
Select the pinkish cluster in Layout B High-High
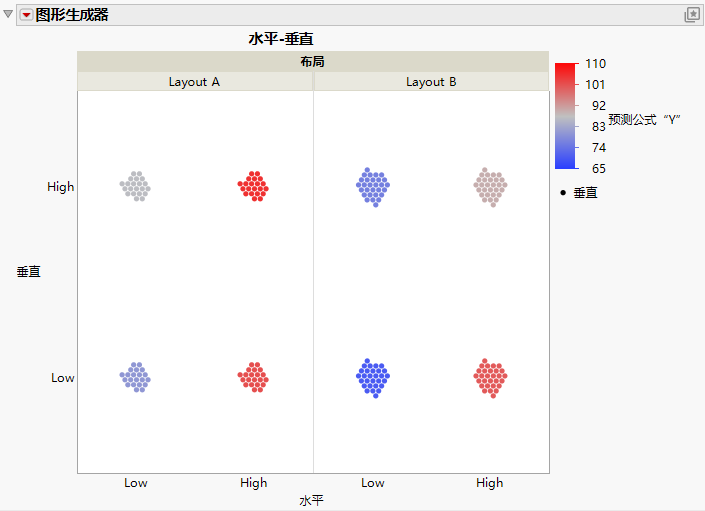491,187
